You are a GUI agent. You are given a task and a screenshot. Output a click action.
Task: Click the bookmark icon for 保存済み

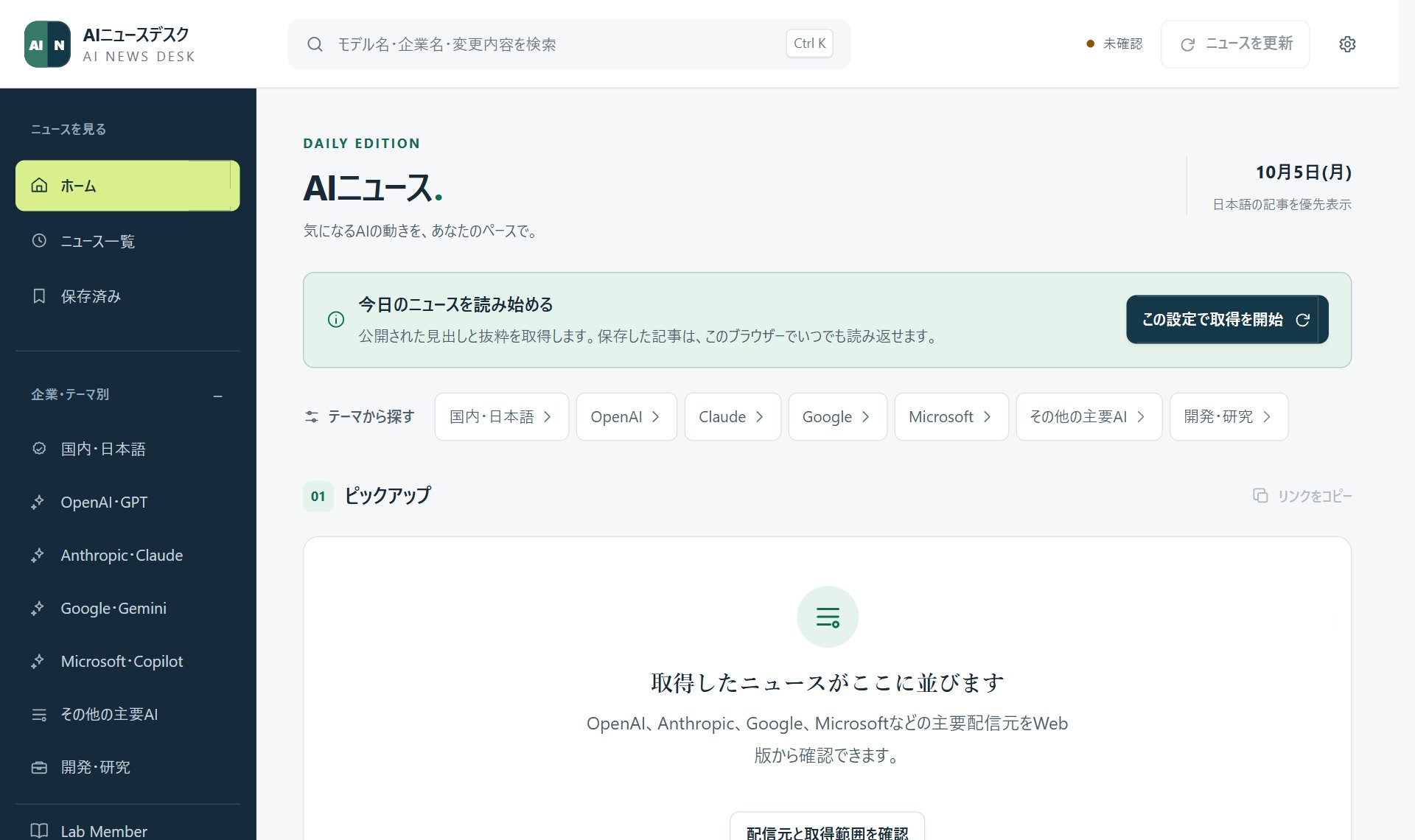click(x=39, y=295)
